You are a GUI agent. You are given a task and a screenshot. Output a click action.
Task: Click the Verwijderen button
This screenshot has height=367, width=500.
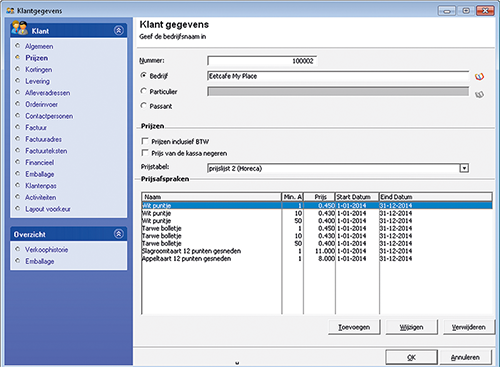(x=468, y=327)
